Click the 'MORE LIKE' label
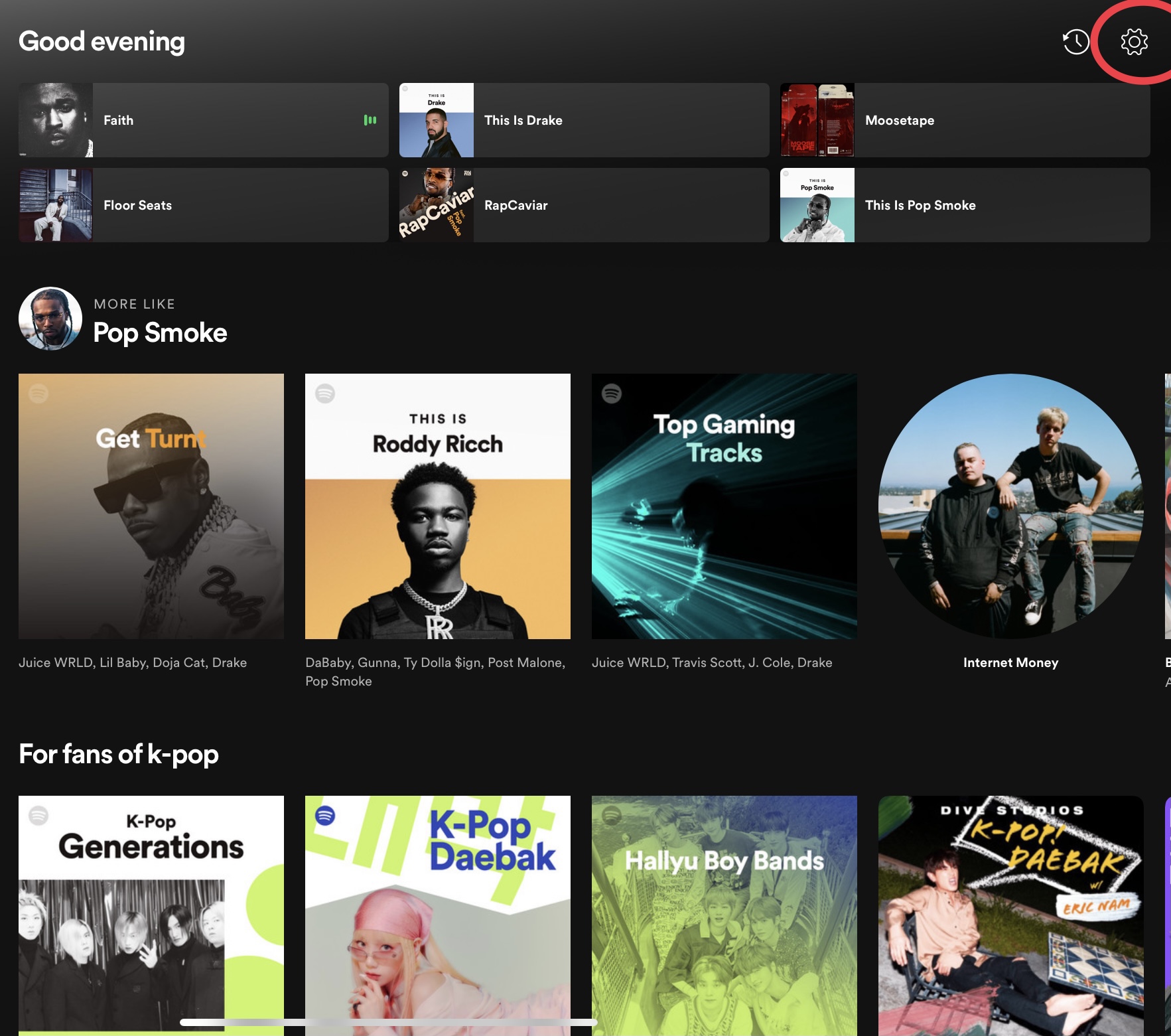1171x1036 pixels. [x=135, y=304]
